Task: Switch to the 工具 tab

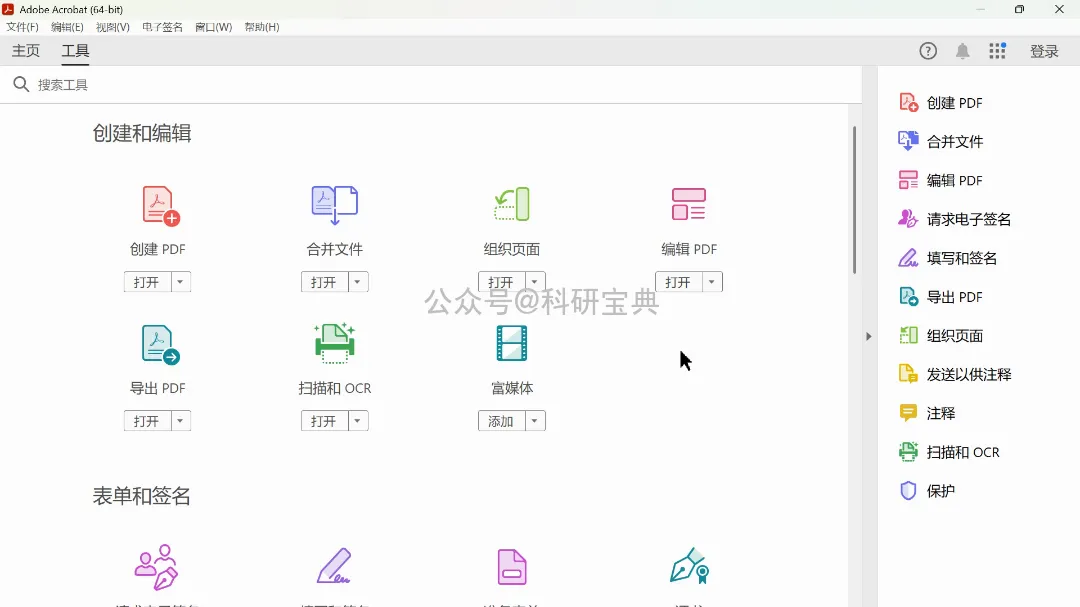Action: click(x=75, y=50)
